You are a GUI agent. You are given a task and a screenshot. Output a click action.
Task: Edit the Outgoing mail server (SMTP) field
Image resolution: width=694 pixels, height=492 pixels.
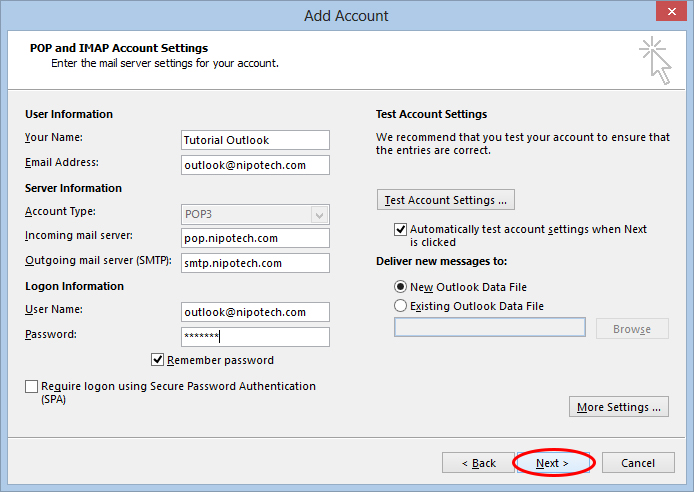coord(255,263)
